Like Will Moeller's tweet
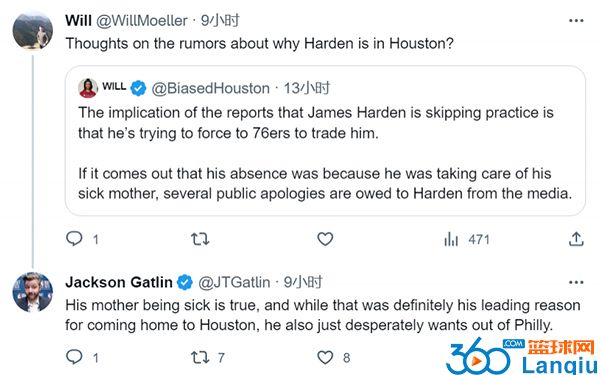The width and height of the screenshot is (600, 375). point(325,239)
